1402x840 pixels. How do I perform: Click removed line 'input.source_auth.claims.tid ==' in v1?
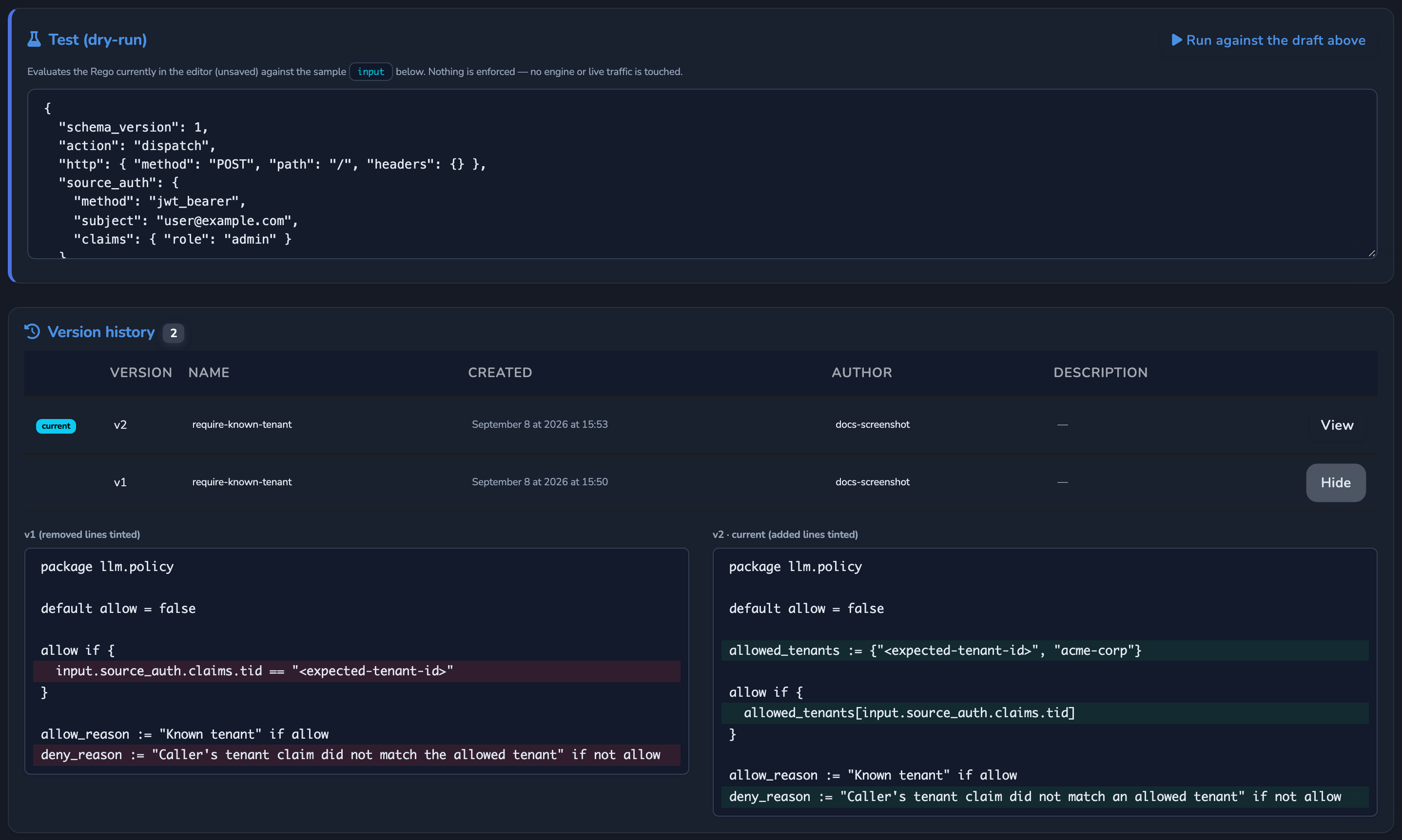[x=357, y=671]
